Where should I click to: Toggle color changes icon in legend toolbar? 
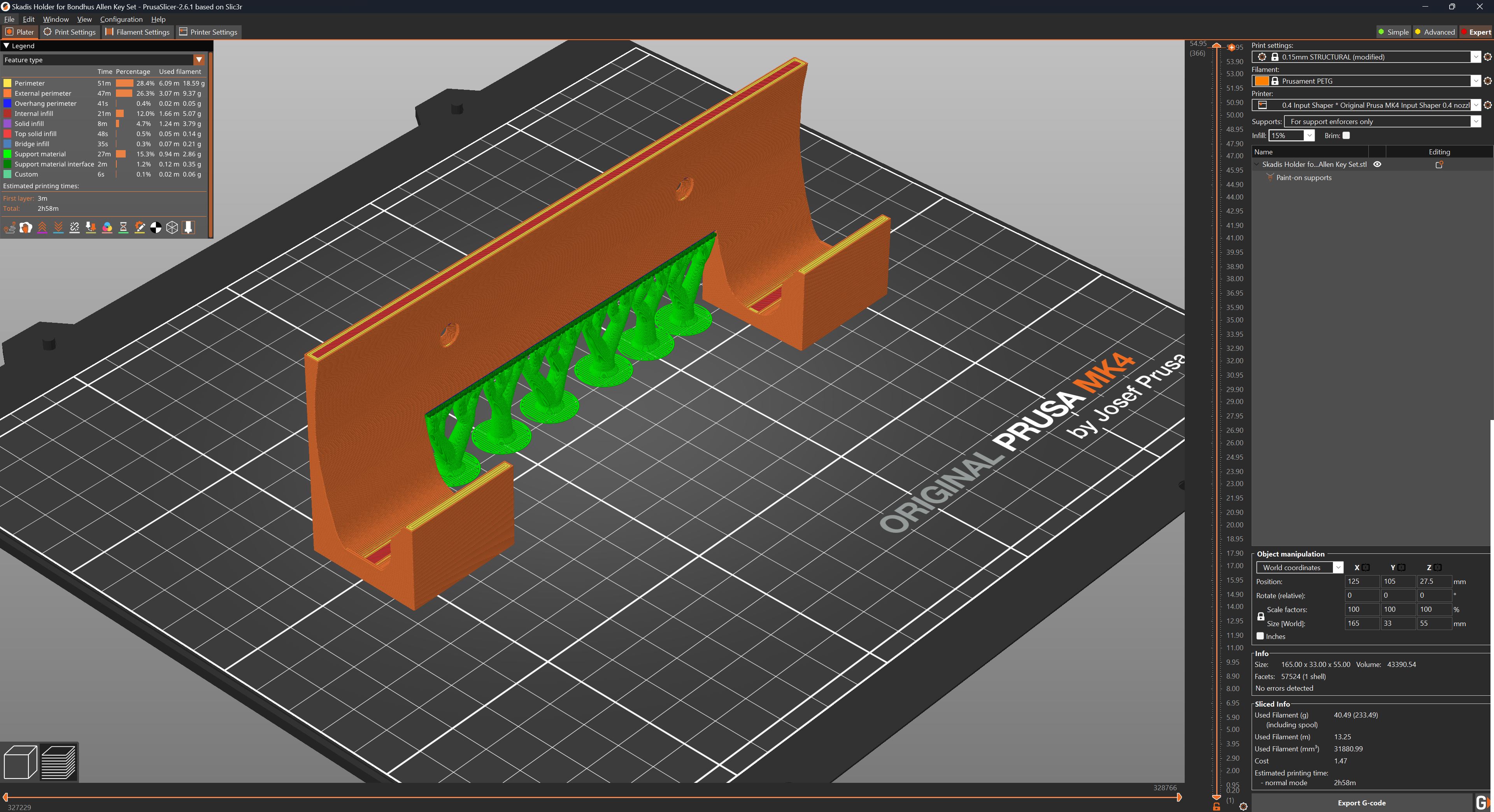107,228
